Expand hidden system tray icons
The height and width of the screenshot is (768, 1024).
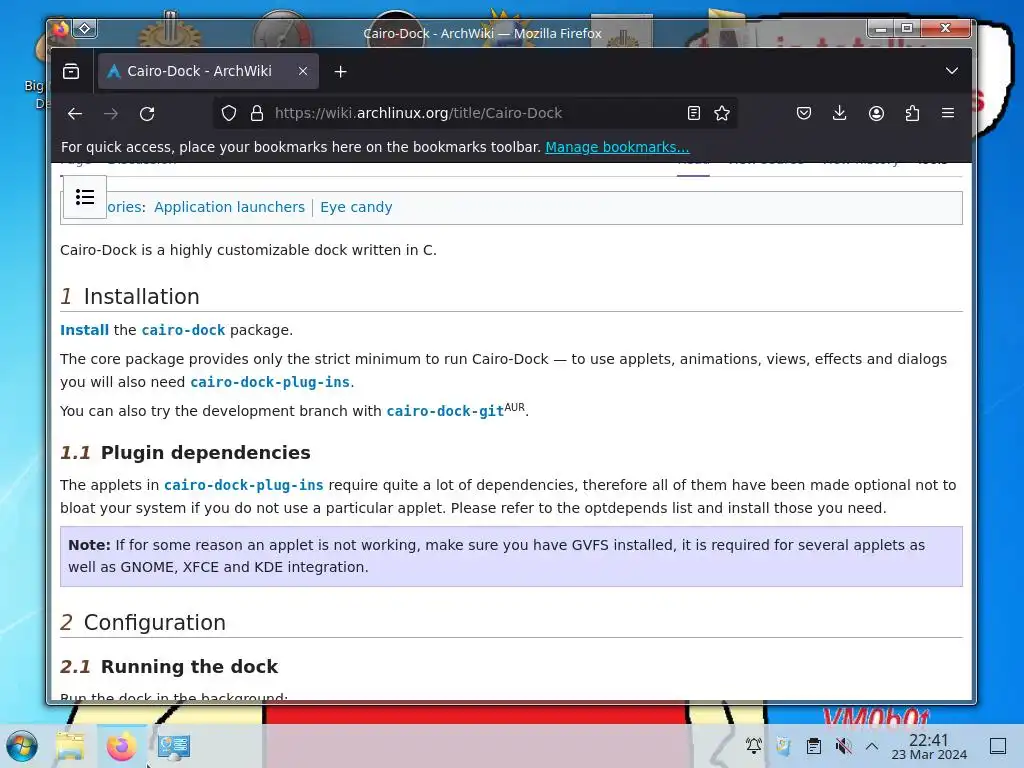tap(872, 746)
